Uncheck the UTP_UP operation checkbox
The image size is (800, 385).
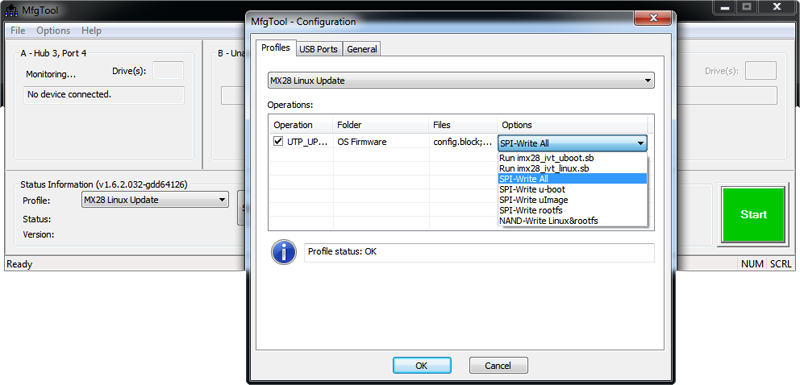(278, 142)
